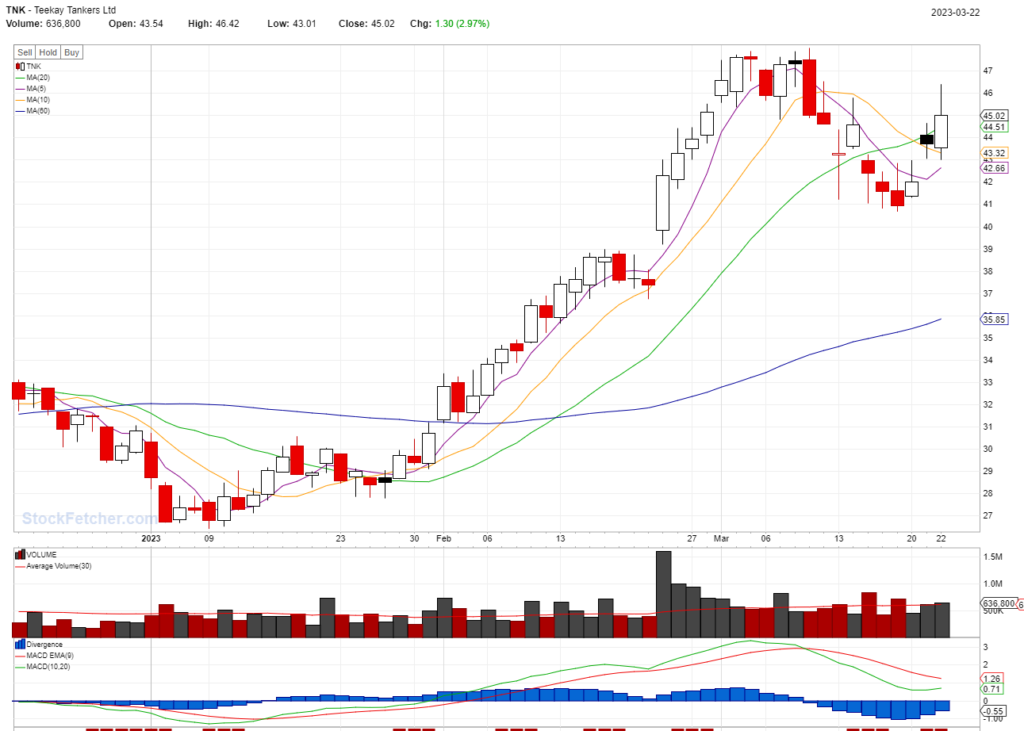
Task: Click the 22 date axis label
Action: pos(941,539)
